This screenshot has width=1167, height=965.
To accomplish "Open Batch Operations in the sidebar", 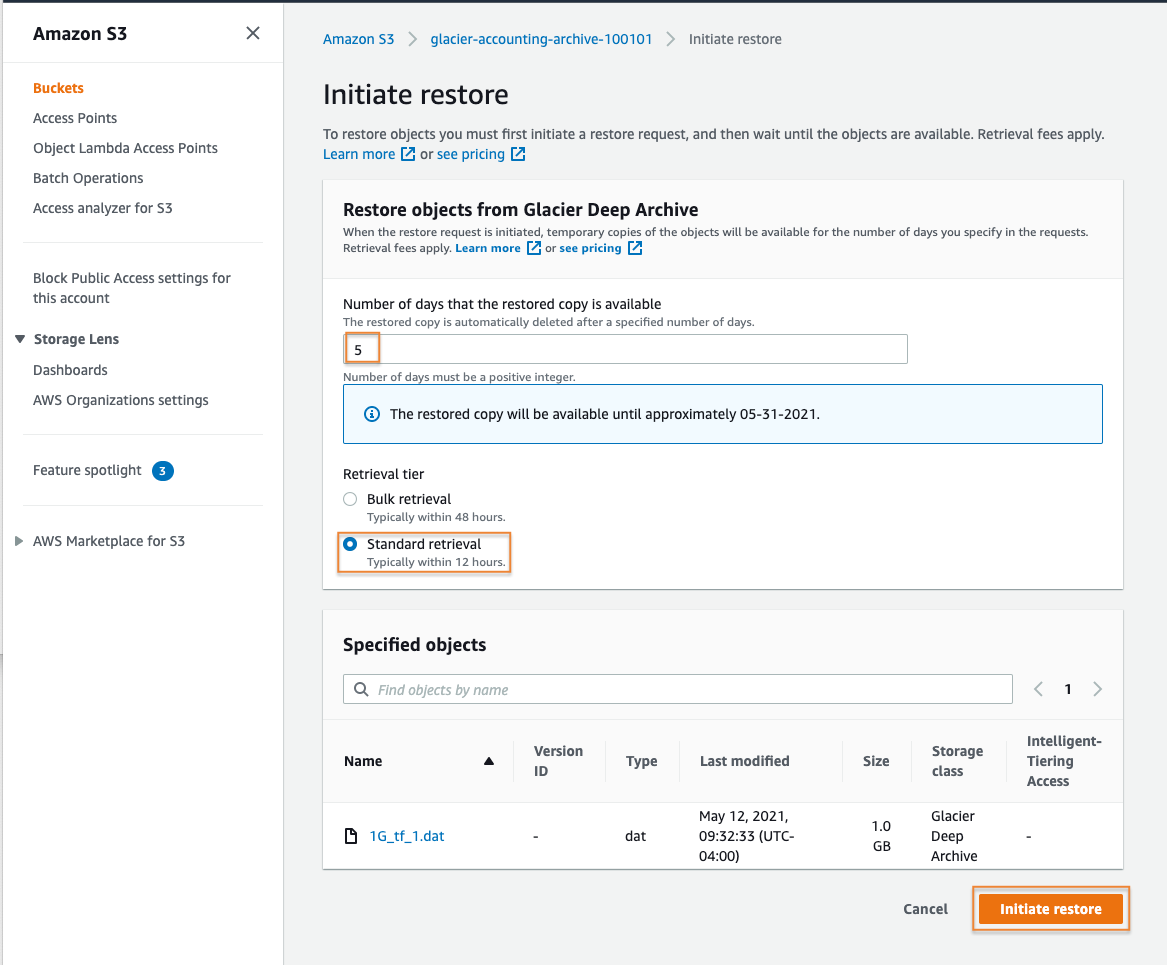I will click(x=88, y=179).
